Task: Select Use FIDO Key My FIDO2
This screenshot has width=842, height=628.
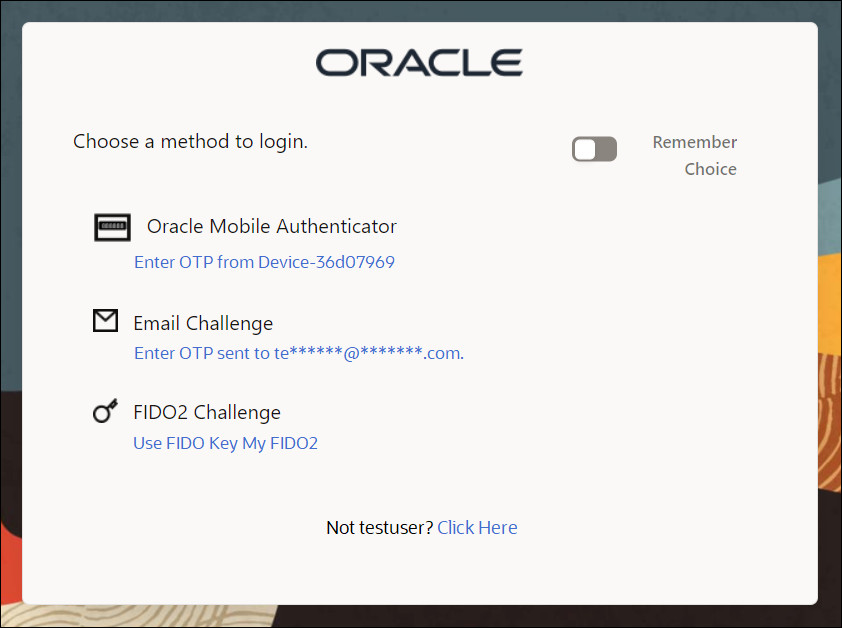Action: click(225, 442)
